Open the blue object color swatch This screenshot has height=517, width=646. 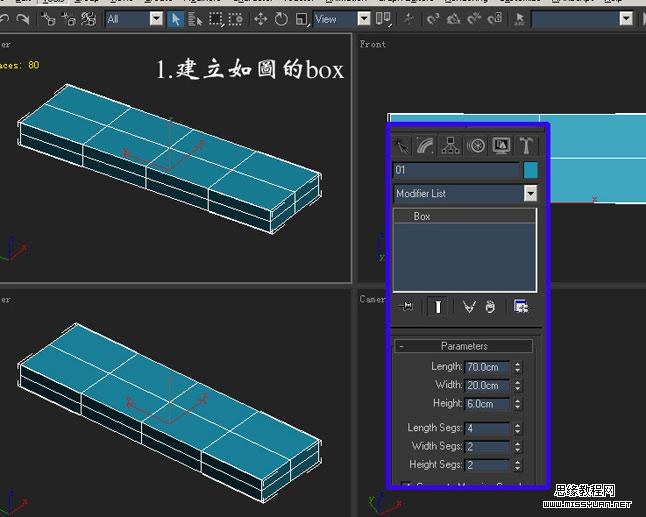(x=531, y=170)
